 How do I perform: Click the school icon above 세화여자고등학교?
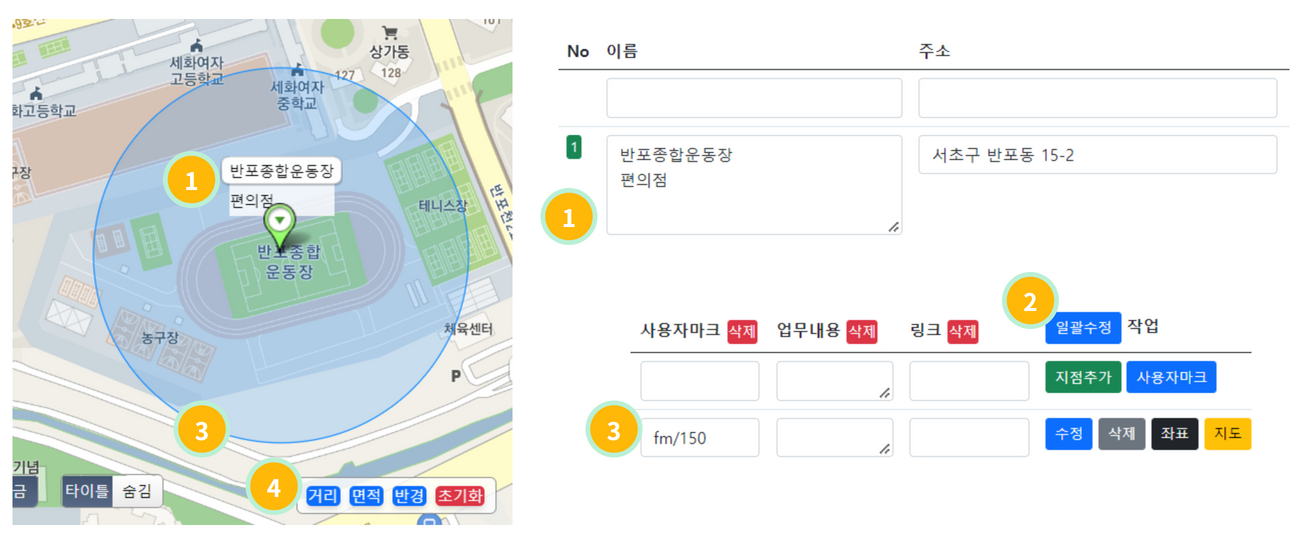(196, 45)
